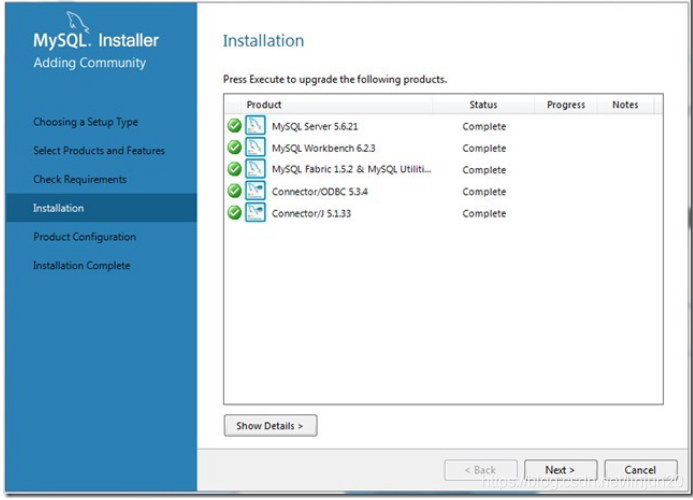The height and width of the screenshot is (500, 693).
Task: Click Complete status of Connector/J 5.1.33
Action: [484, 214]
